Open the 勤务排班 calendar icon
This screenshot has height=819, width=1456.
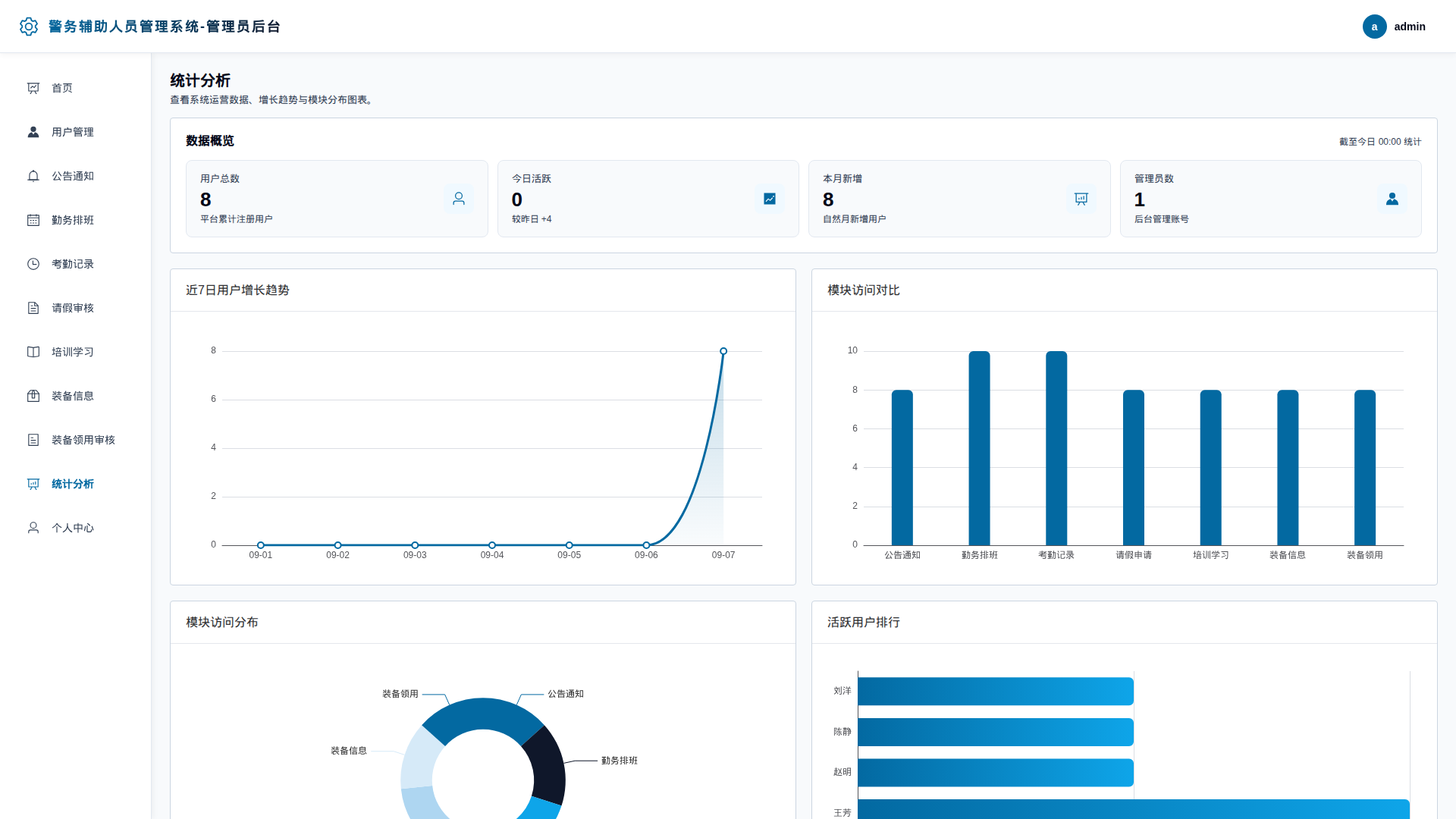[33, 220]
